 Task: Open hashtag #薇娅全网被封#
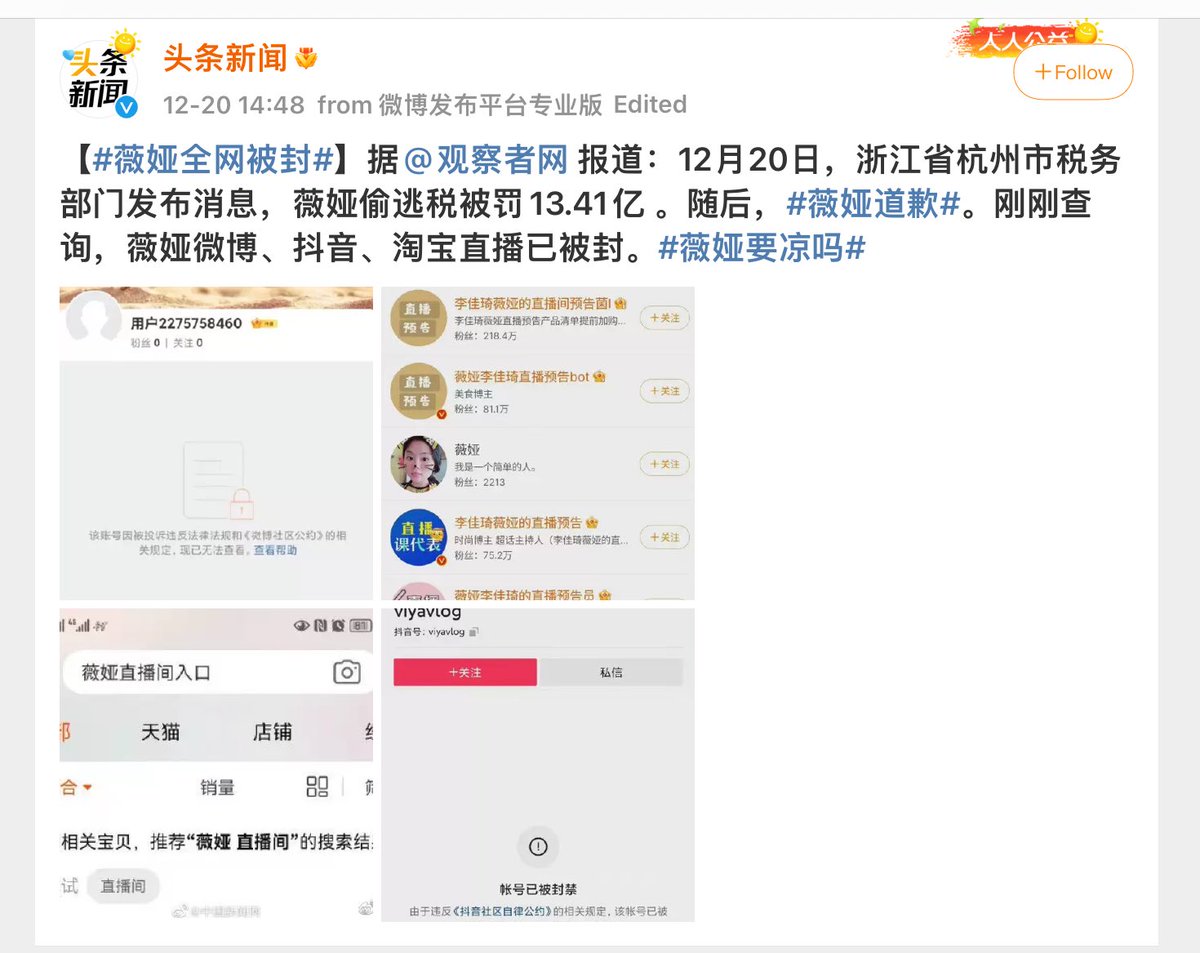coord(213,159)
